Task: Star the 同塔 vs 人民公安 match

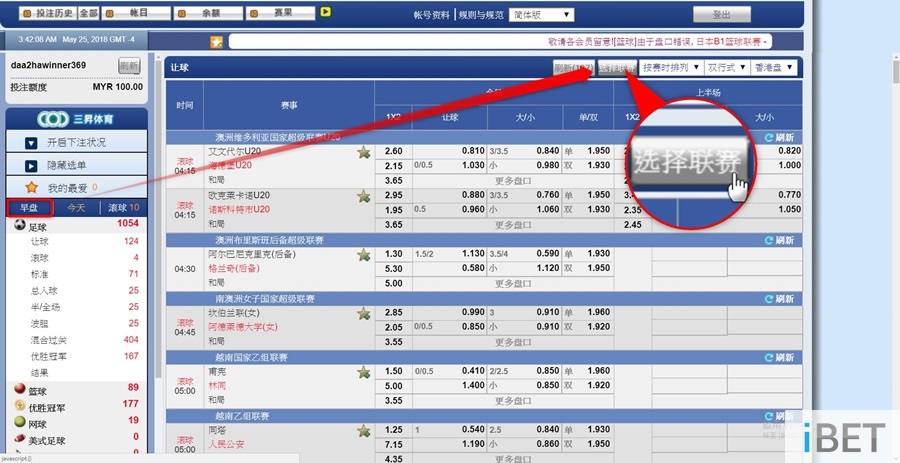Action: tap(363, 430)
